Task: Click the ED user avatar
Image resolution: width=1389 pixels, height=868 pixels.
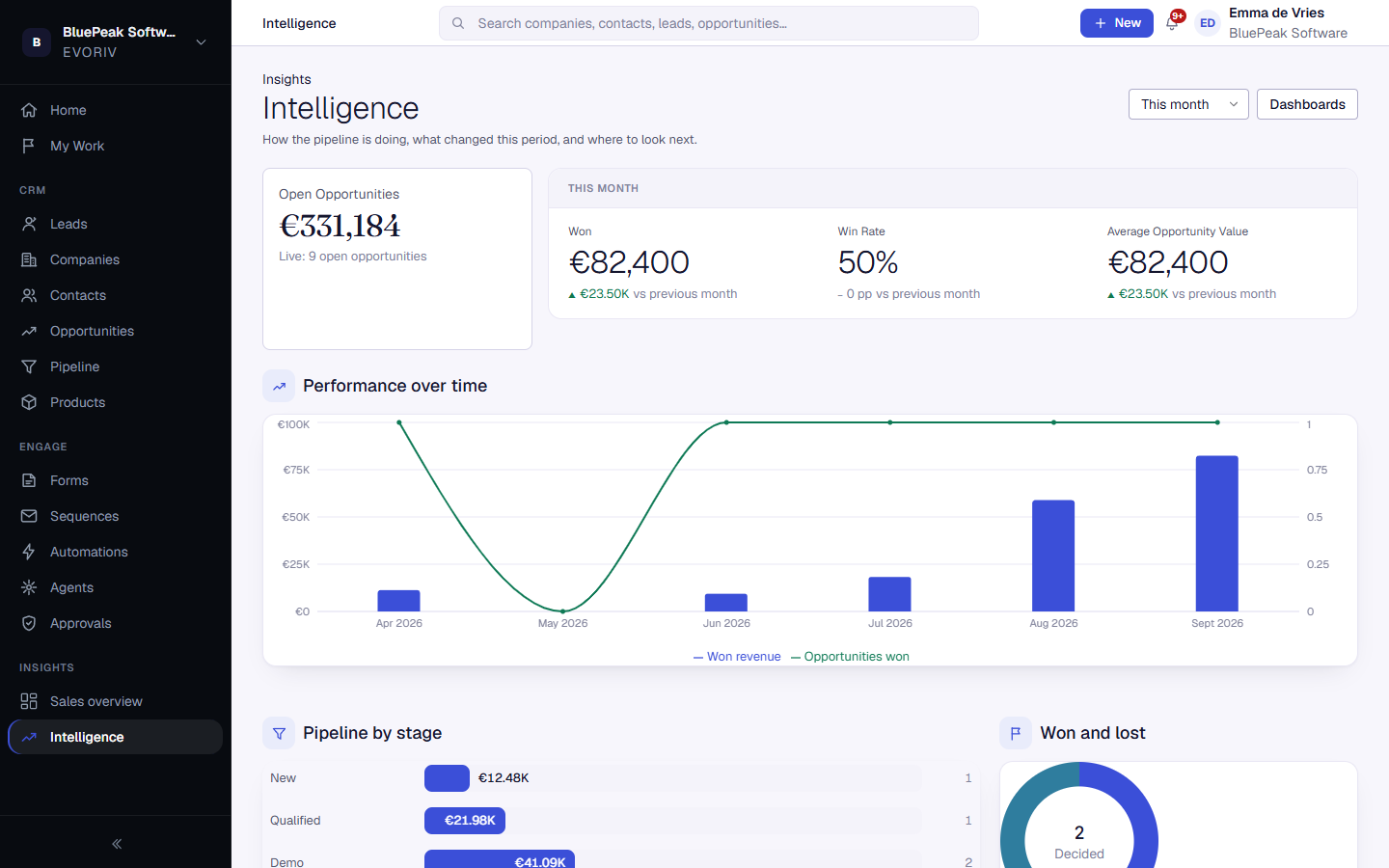Action: [x=1208, y=23]
